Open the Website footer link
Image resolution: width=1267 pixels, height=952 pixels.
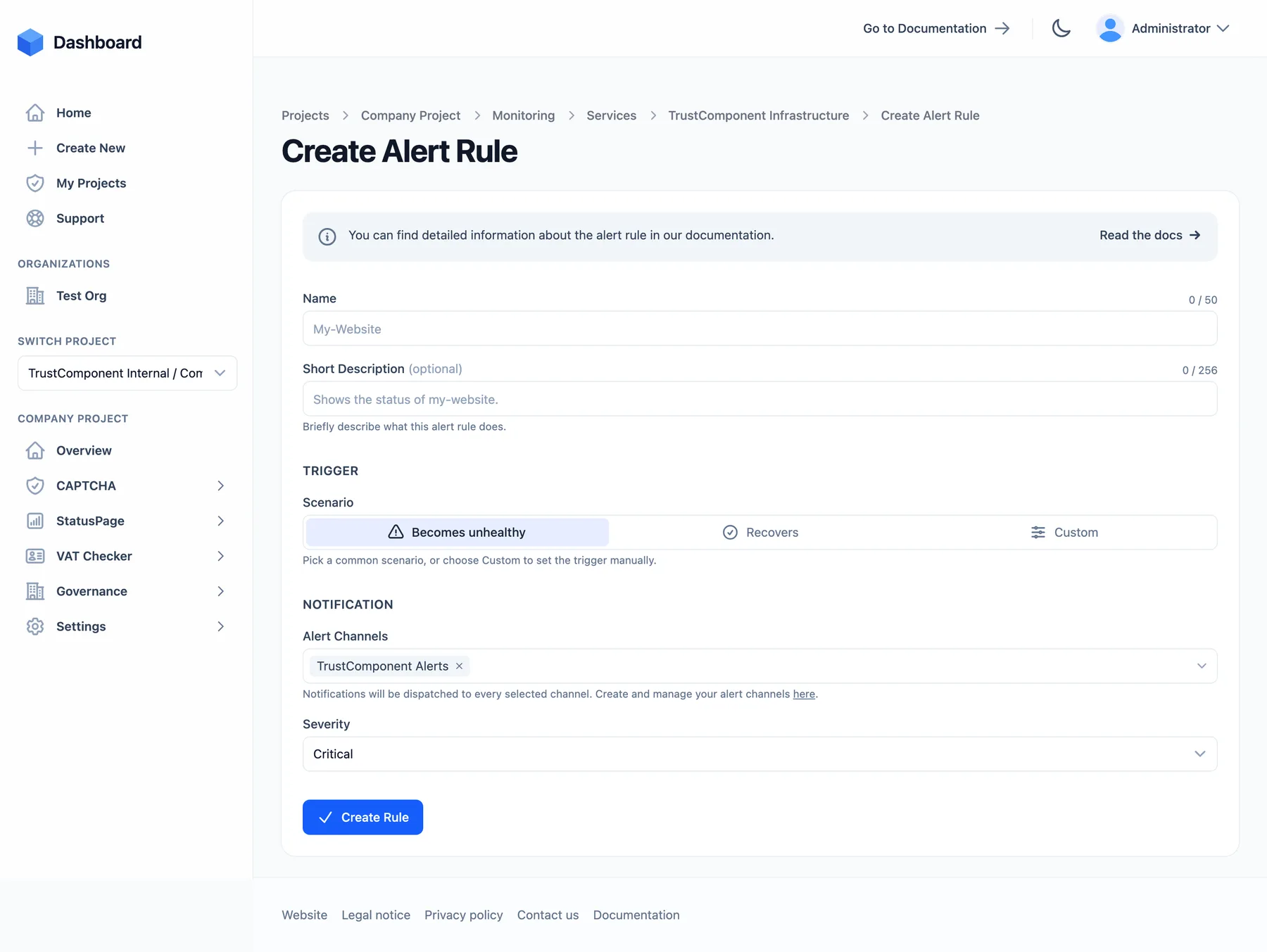pos(304,915)
